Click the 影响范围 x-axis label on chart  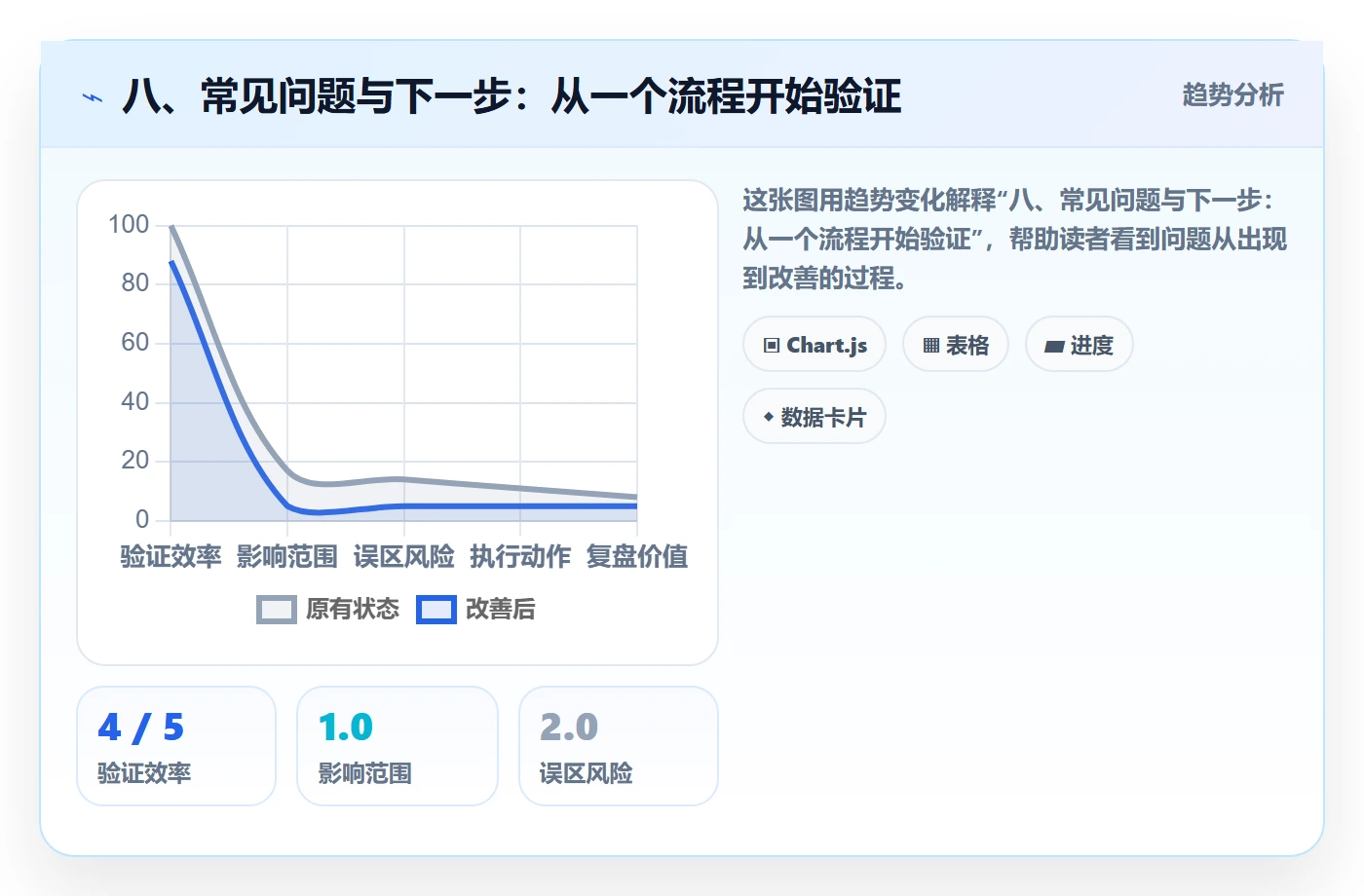[287, 556]
